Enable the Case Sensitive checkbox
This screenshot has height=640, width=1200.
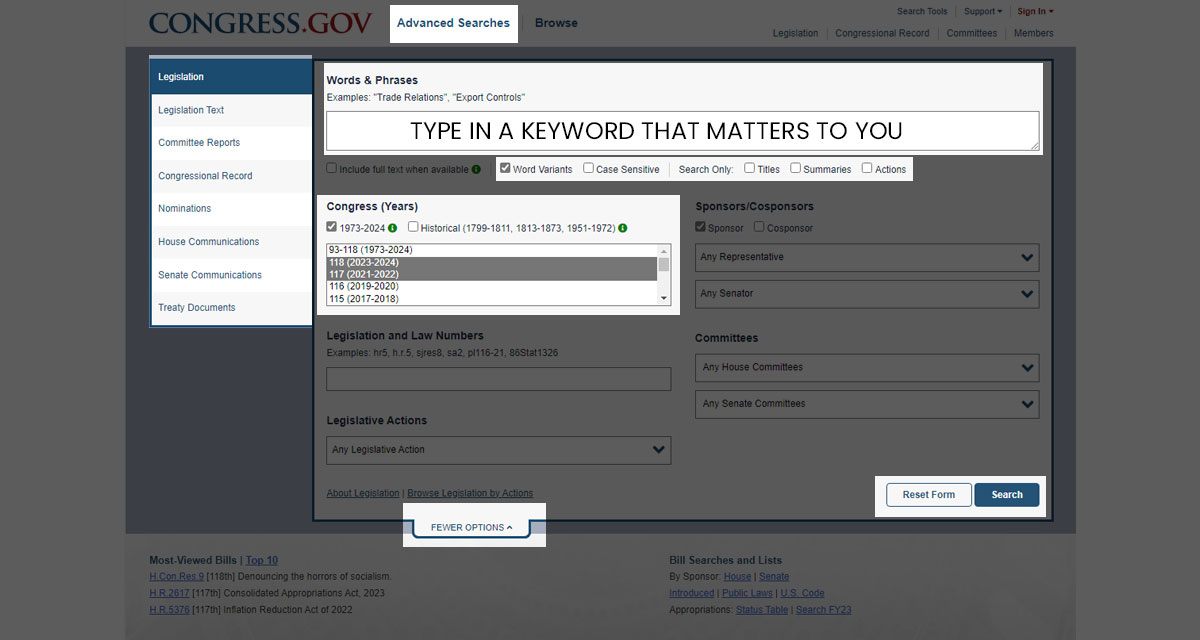pos(588,168)
